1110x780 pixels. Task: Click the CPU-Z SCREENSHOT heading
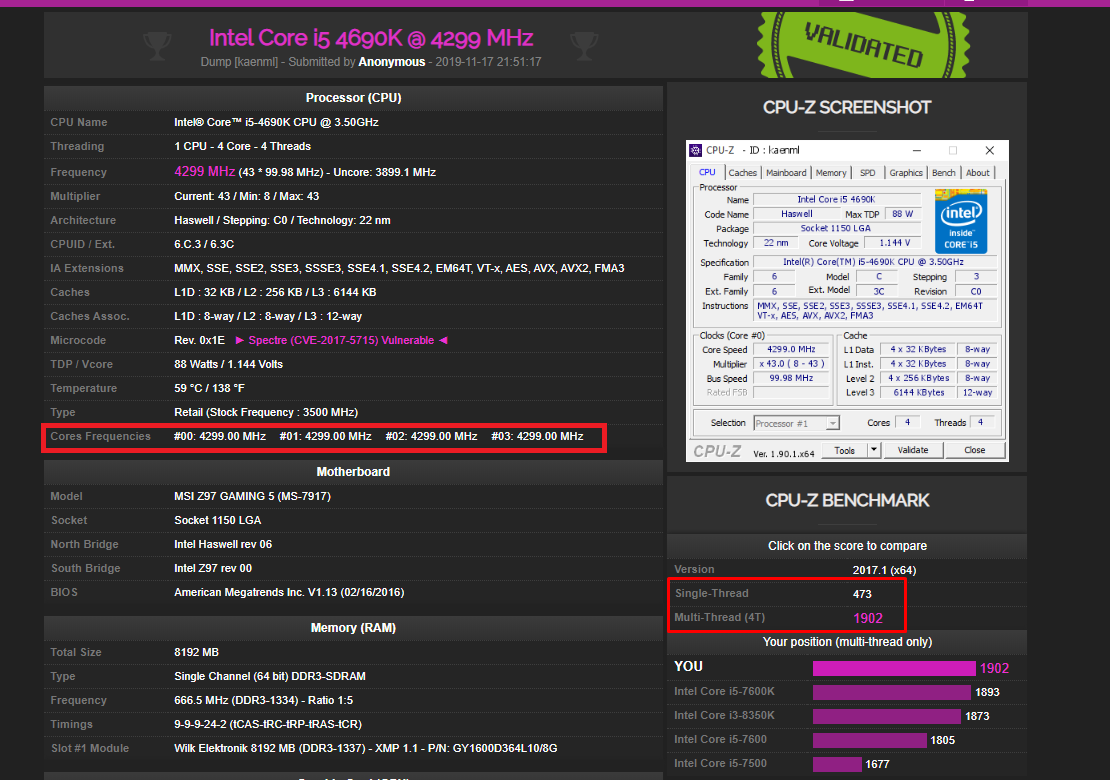click(847, 108)
